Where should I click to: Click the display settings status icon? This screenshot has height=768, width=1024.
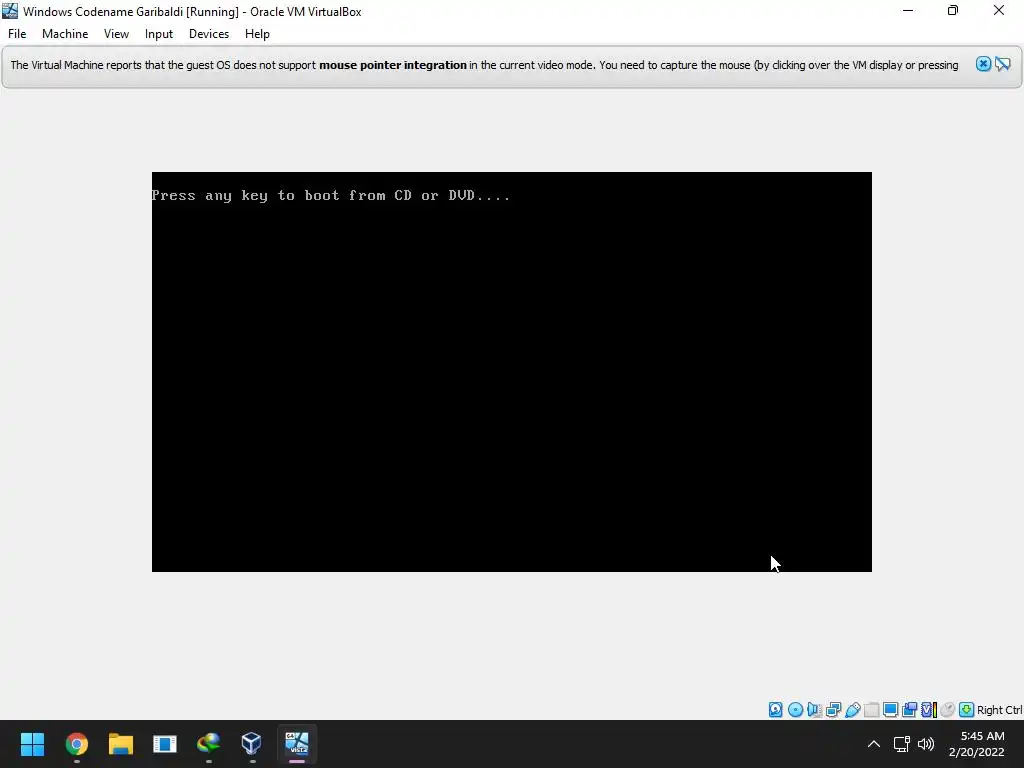[890, 710]
